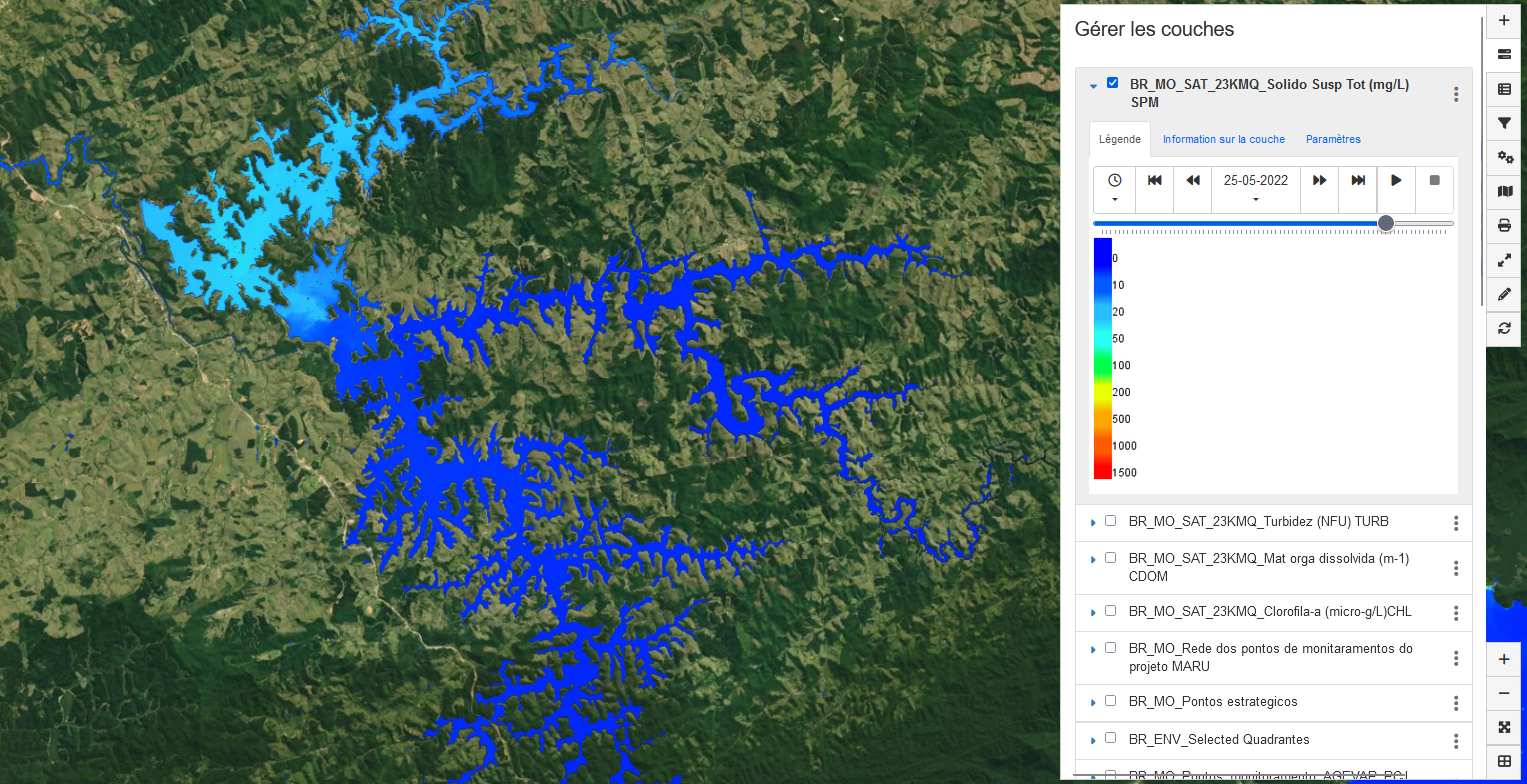Zoom to full map extent
1527x784 pixels.
(1504, 727)
